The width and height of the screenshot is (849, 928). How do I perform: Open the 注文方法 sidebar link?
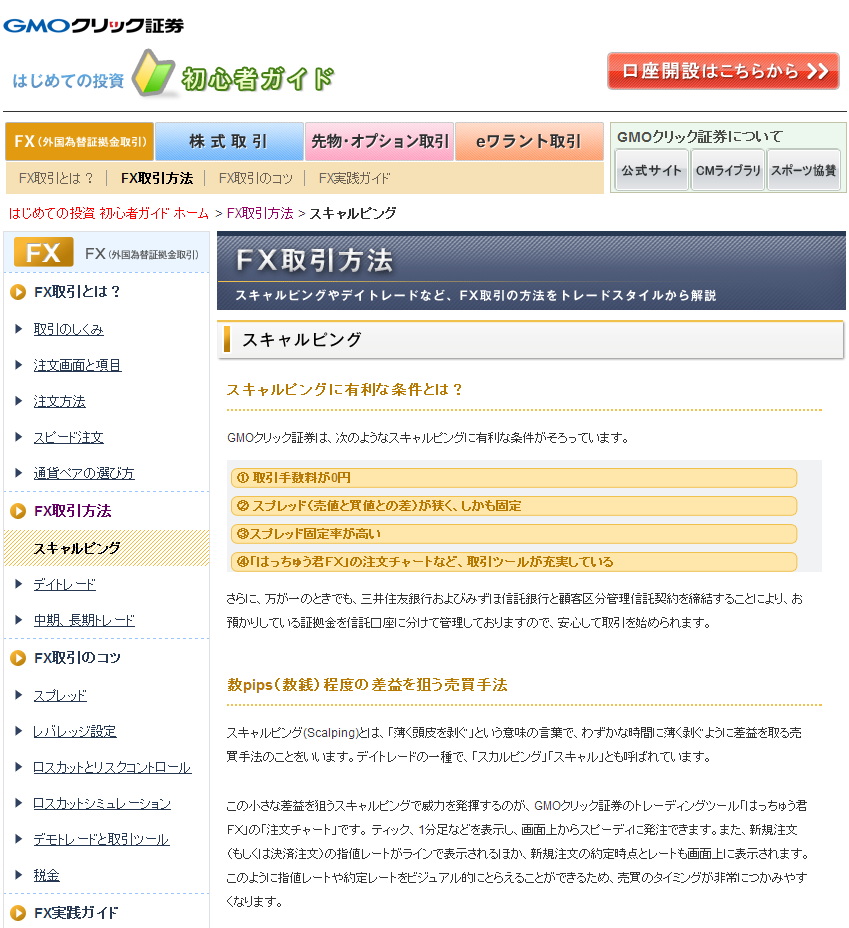pyautogui.click(x=59, y=401)
